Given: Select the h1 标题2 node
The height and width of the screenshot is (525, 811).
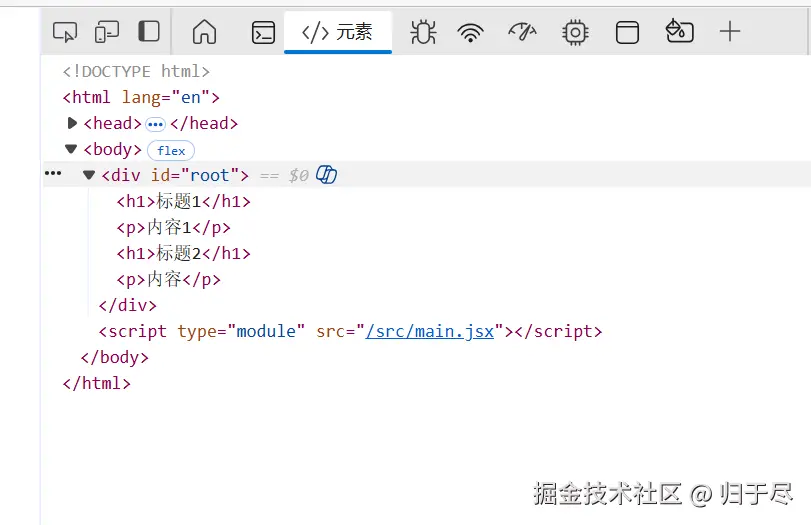Looking at the screenshot, I should click(x=184, y=253).
